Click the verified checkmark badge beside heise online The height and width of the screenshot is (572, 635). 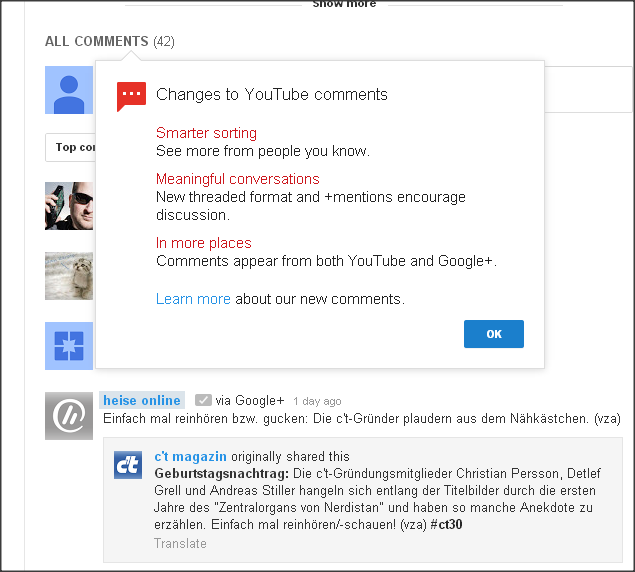point(203,400)
